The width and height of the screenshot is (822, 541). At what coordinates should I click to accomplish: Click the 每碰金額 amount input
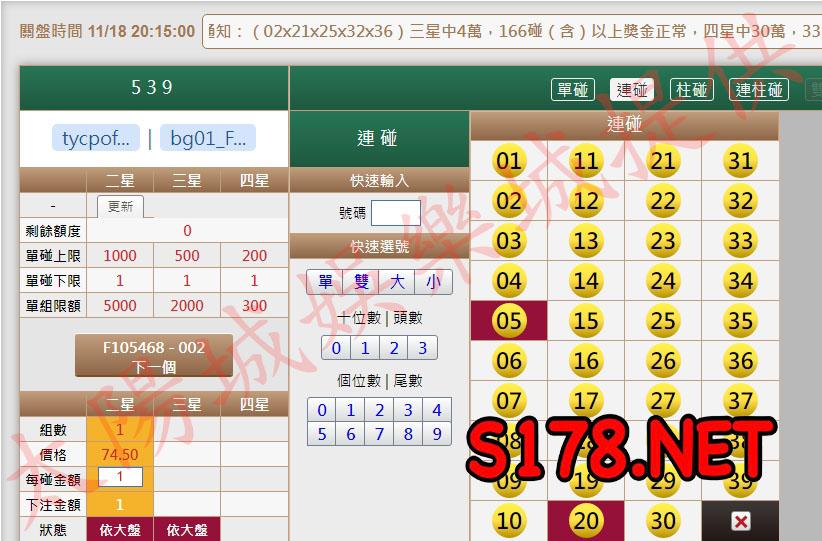(120, 477)
